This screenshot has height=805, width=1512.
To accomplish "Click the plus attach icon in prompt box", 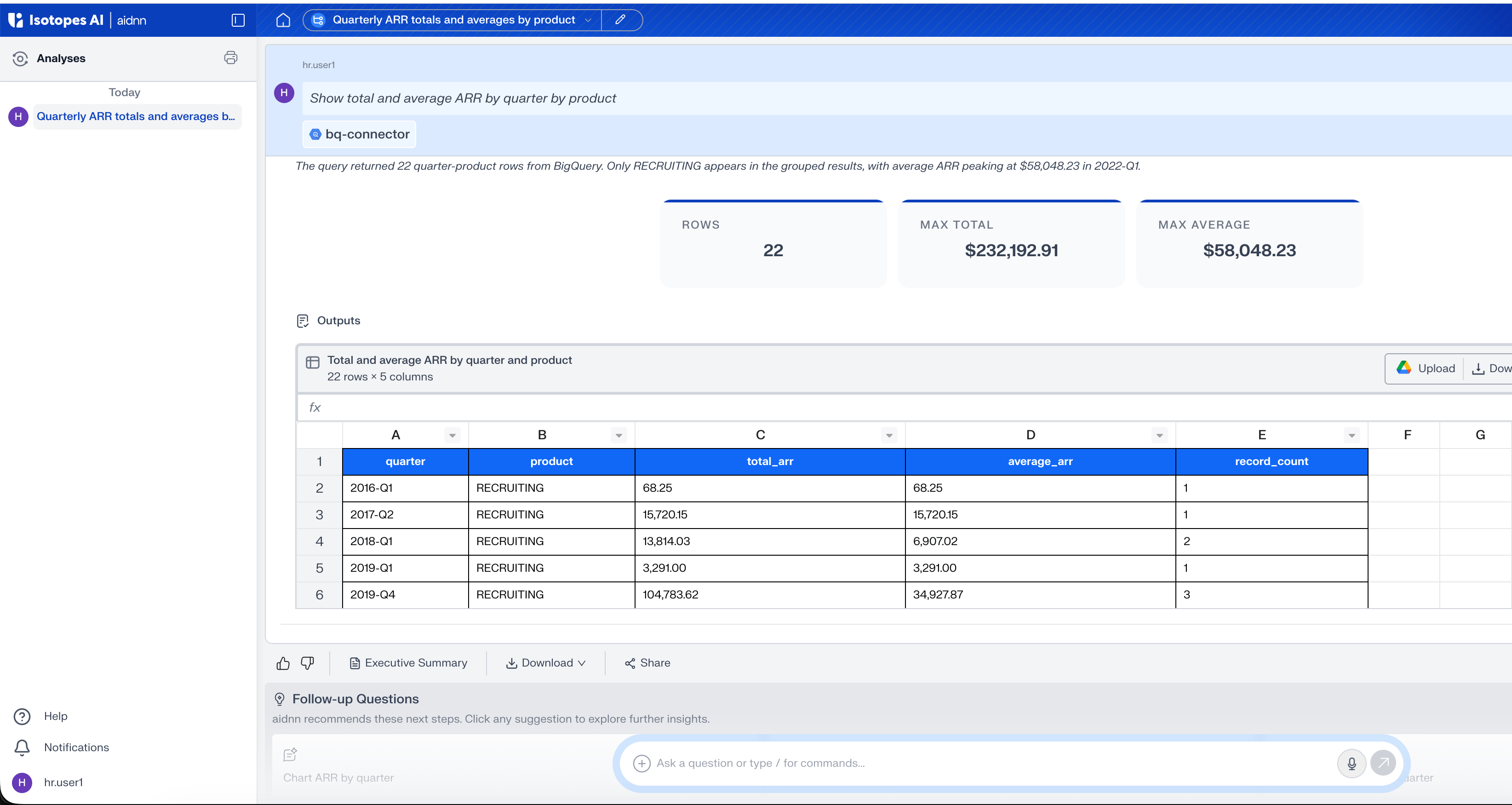I will tap(641, 763).
